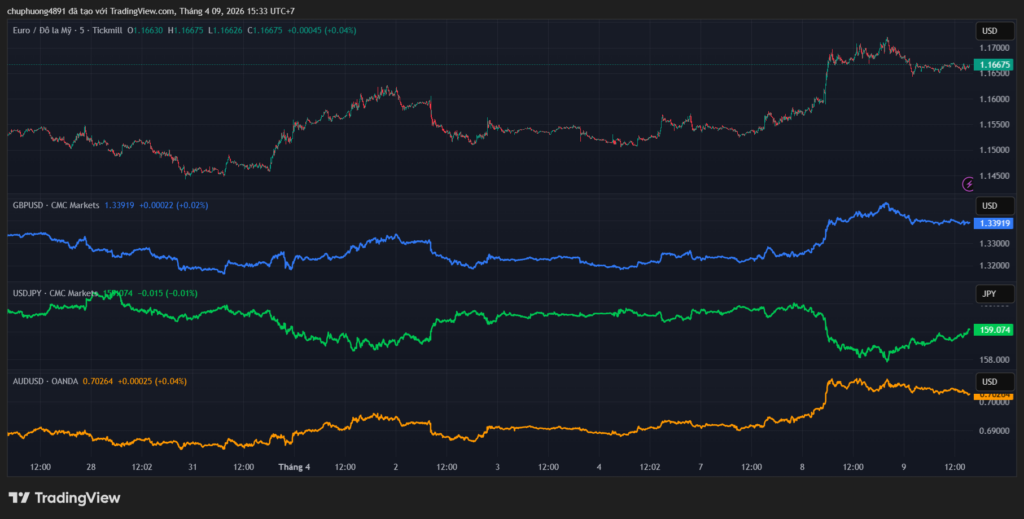Open the USD currency selector in the GBPUSD pane
Screen dimensions: 1024x519
click(990, 206)
